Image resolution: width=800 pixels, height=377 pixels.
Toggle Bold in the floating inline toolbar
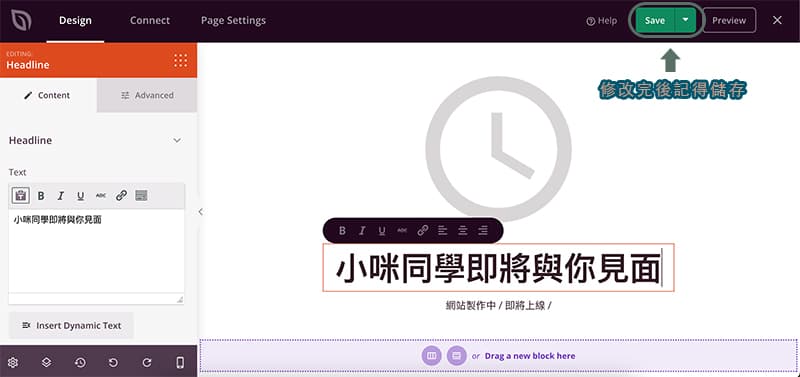point(342,231)
